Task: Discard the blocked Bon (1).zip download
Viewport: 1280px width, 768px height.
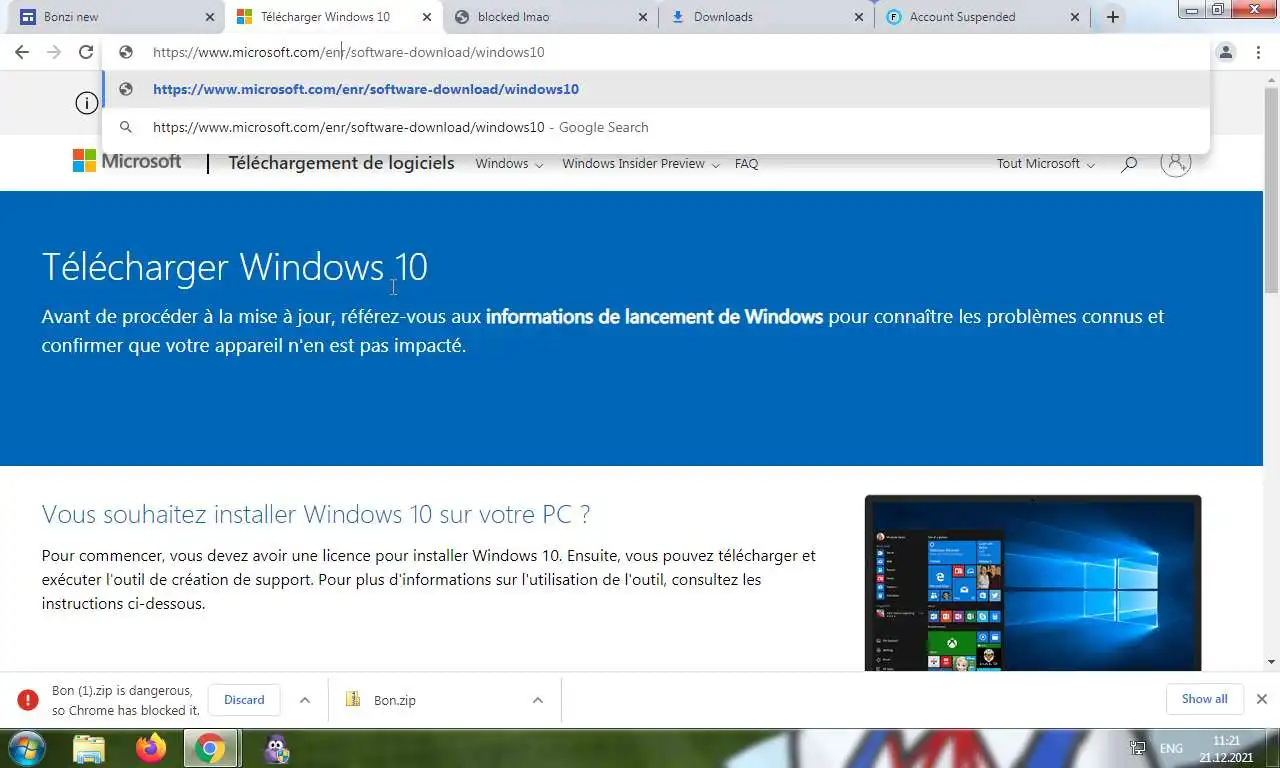Action: [244, 700]
